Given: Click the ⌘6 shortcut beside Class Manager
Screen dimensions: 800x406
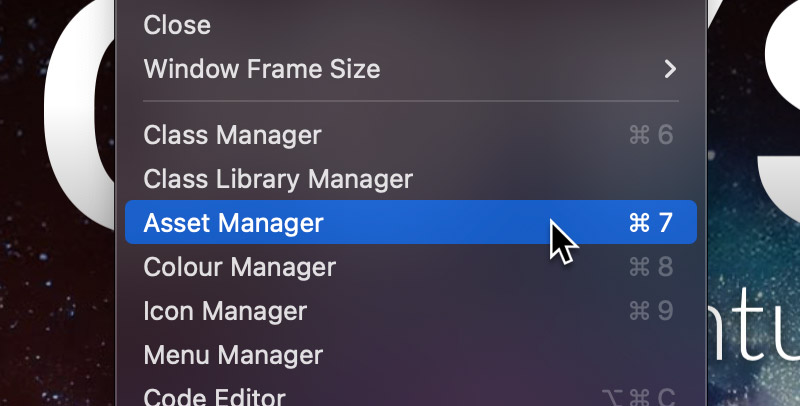Looking at the screenshot, I should [651, 135].
